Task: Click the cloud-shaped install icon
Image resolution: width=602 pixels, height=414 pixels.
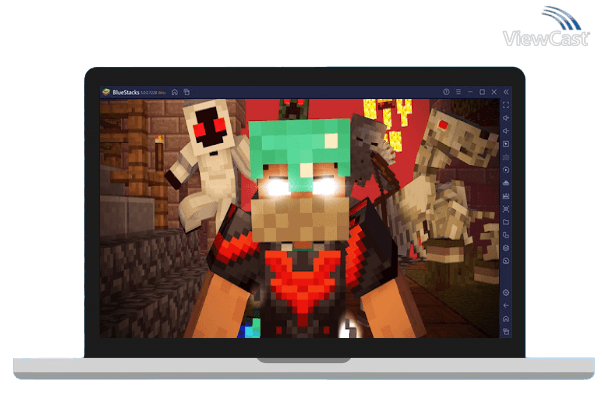Action: click(x=506, y=183)
